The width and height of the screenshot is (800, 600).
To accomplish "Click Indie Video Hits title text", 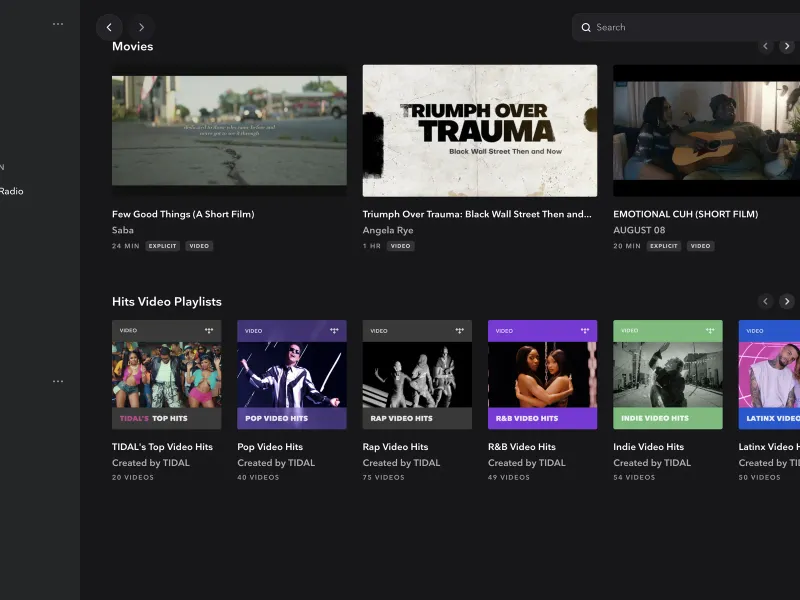I will (648, 447).
